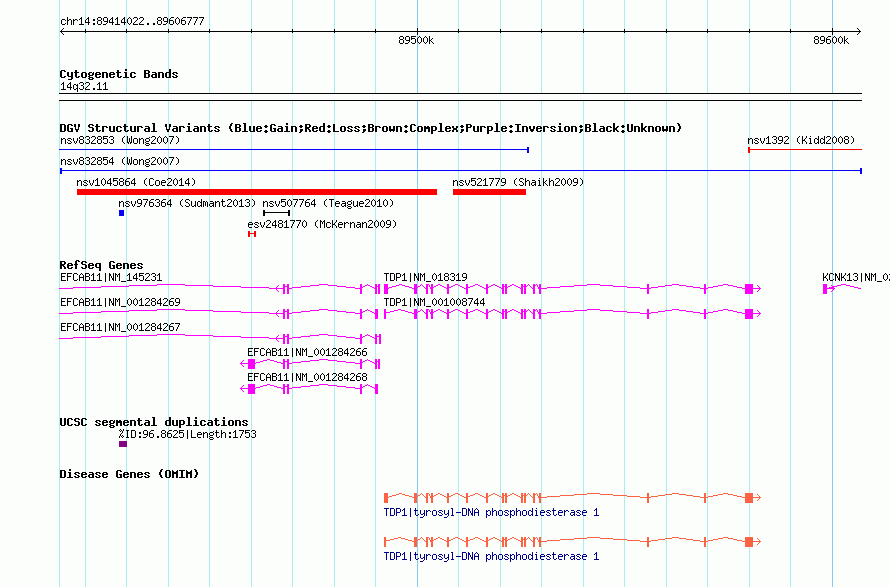Click the TDP1|NM_001008744 transcript label

(434, 302)
